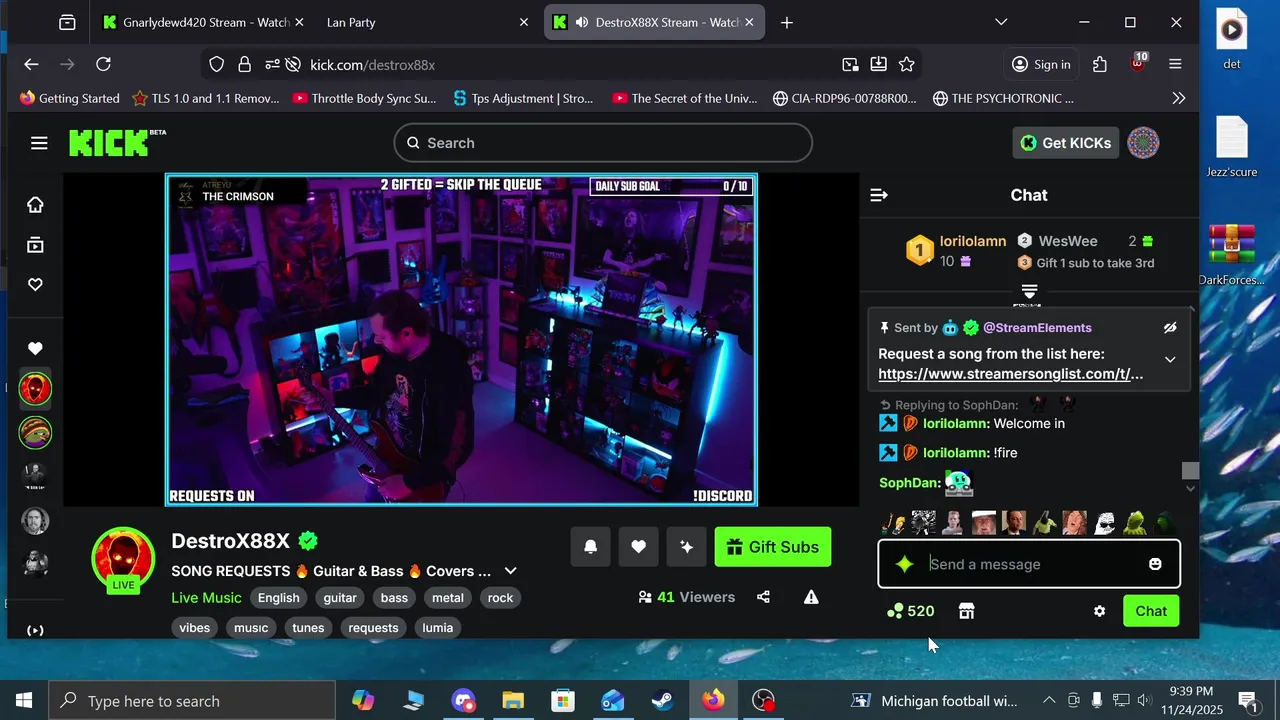Expand the sidebar at the bottom icon
1280x720 pixels.
[x=35, y=630]
